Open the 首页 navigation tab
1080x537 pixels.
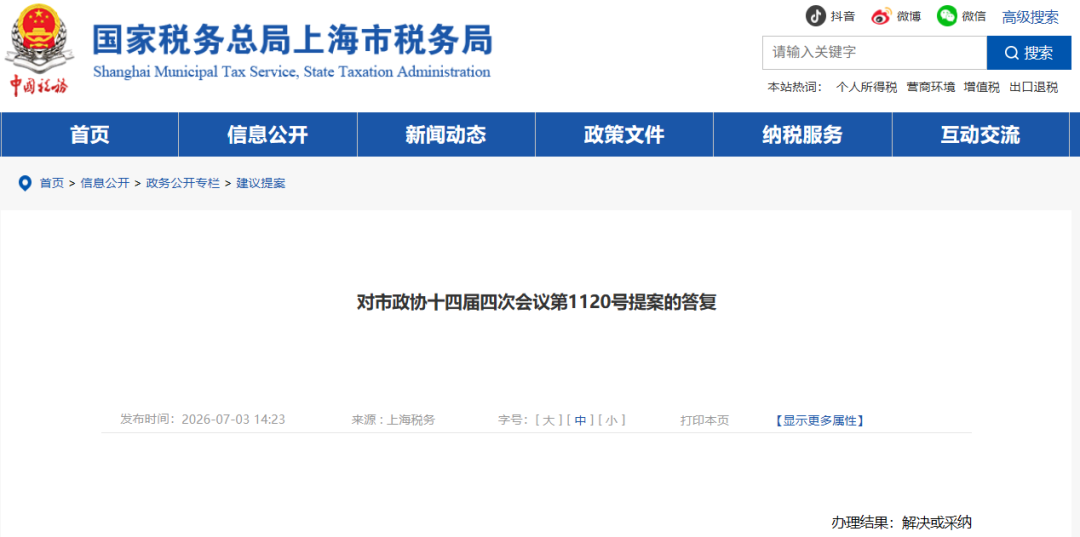90,135
